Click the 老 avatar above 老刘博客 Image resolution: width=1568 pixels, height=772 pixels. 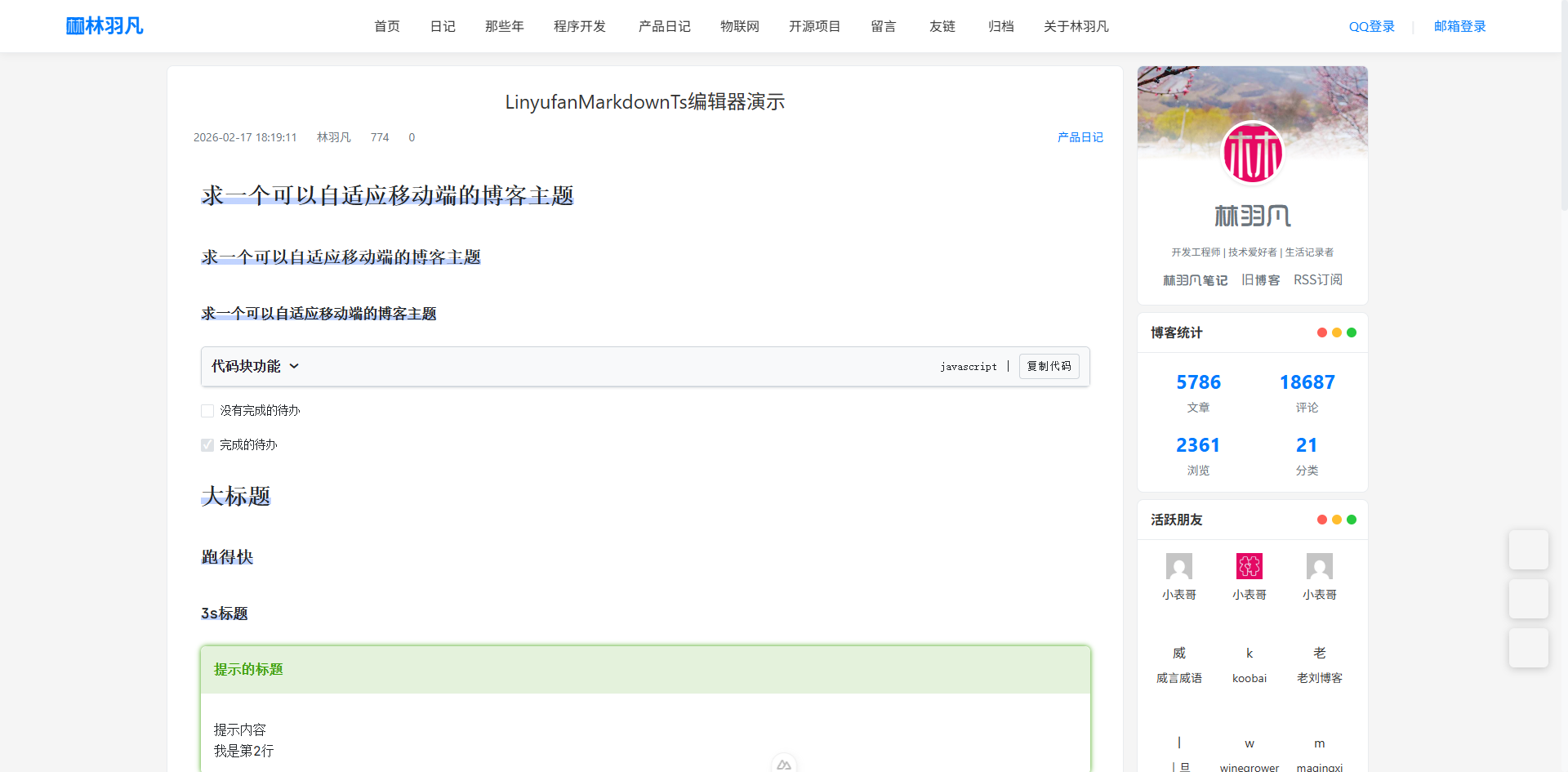click(1320, 654)
